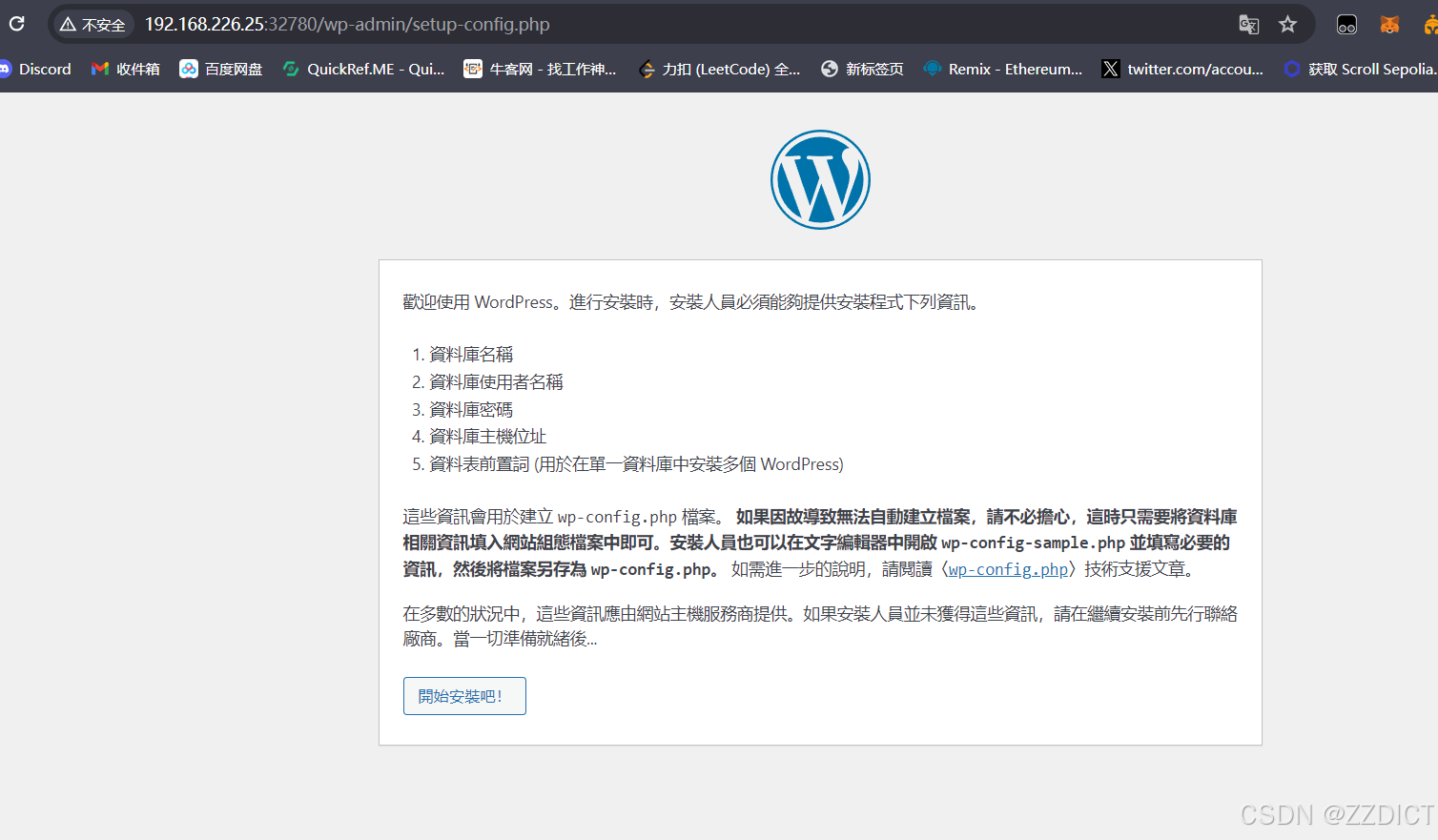
Task: Open the MetaMask fox extension icon
Action: pyautogui.click(x=1389, y=25)
